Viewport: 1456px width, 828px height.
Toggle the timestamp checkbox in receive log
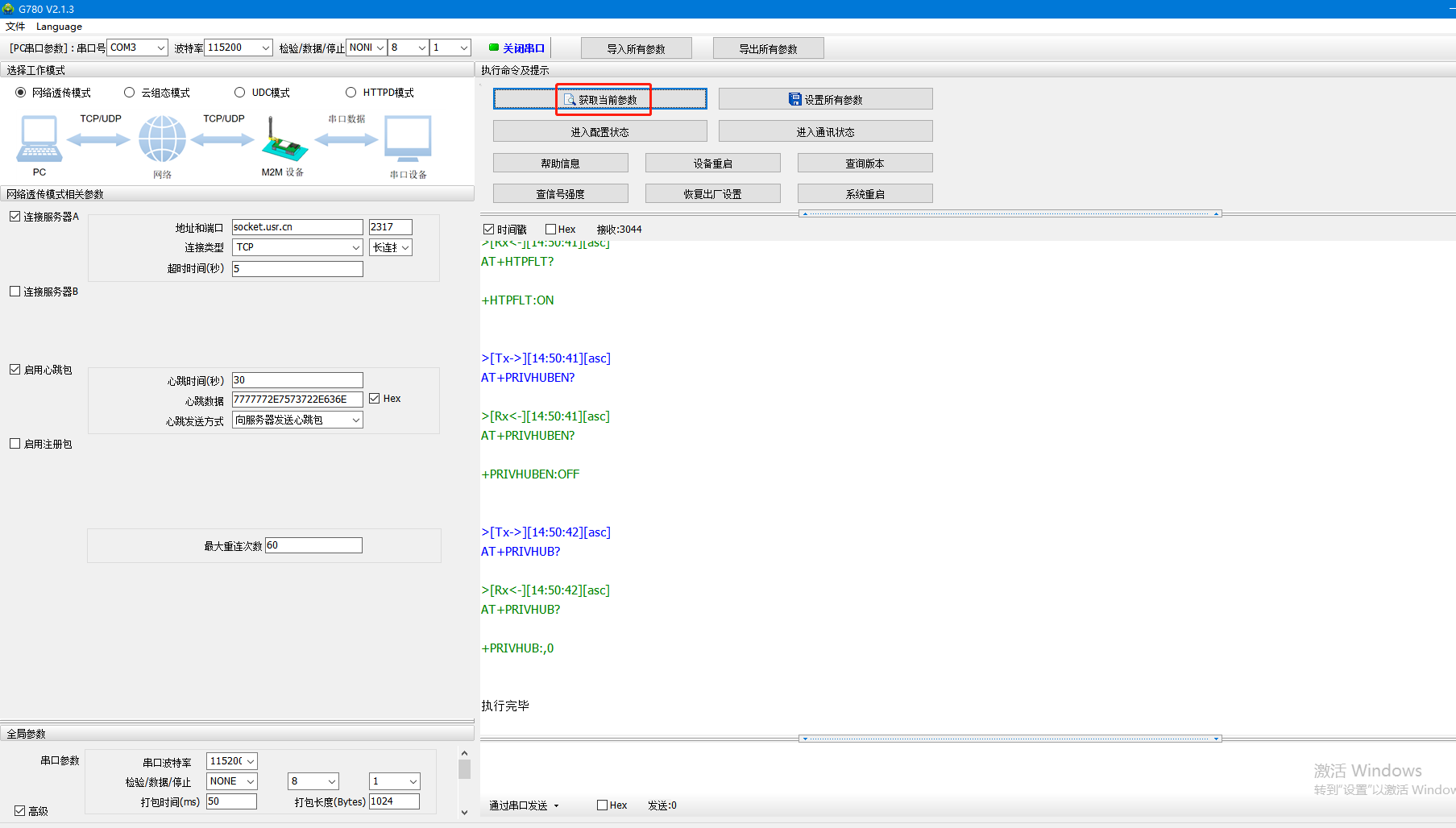pos(488,230)
